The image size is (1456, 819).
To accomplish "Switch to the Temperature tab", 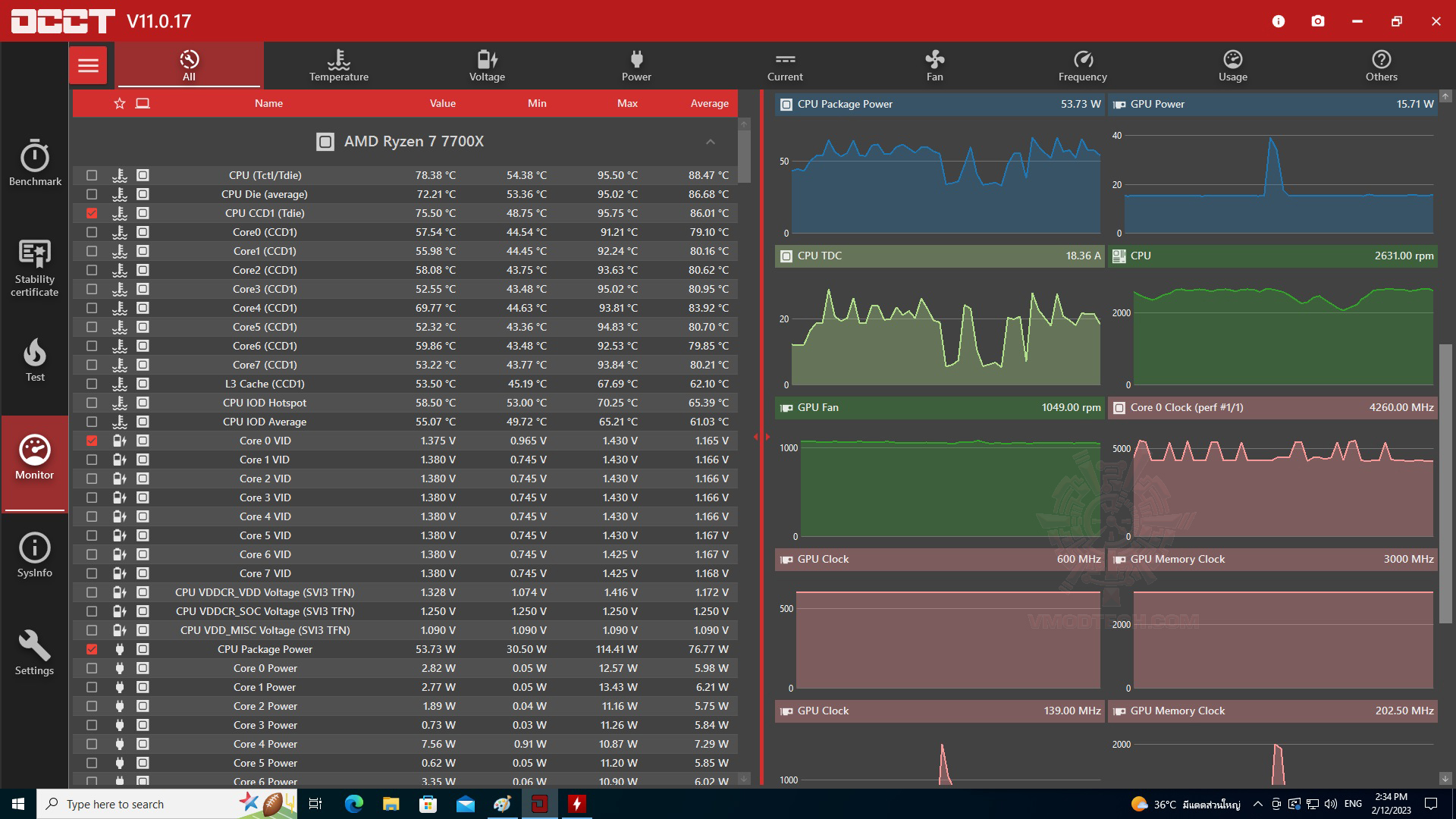I will [338, 65].
